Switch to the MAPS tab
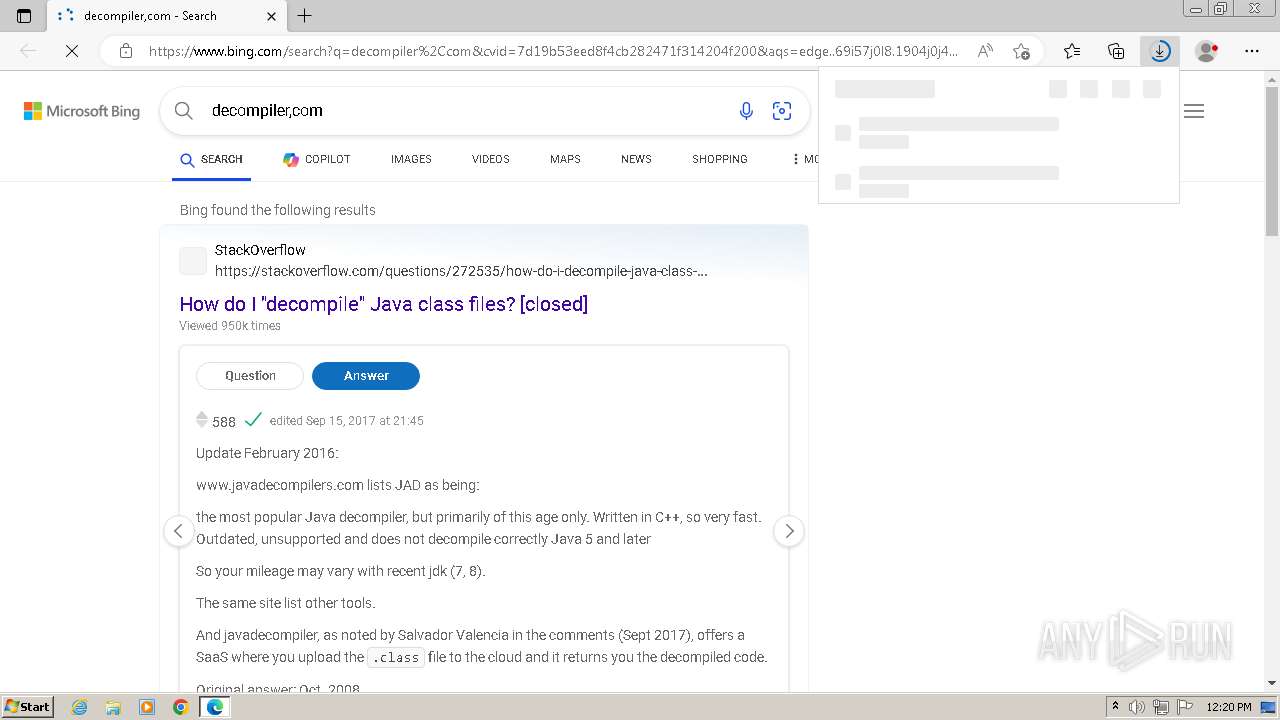The height and width of the screenshot is (720, 1280). (565, 159)
